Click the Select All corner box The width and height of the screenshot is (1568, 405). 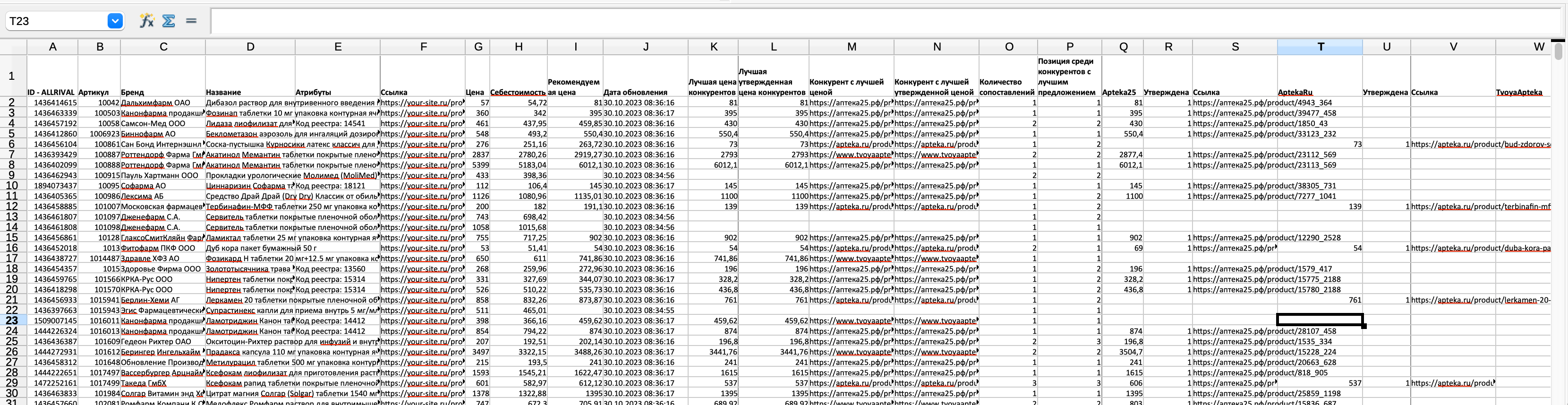tap(13, 47)
